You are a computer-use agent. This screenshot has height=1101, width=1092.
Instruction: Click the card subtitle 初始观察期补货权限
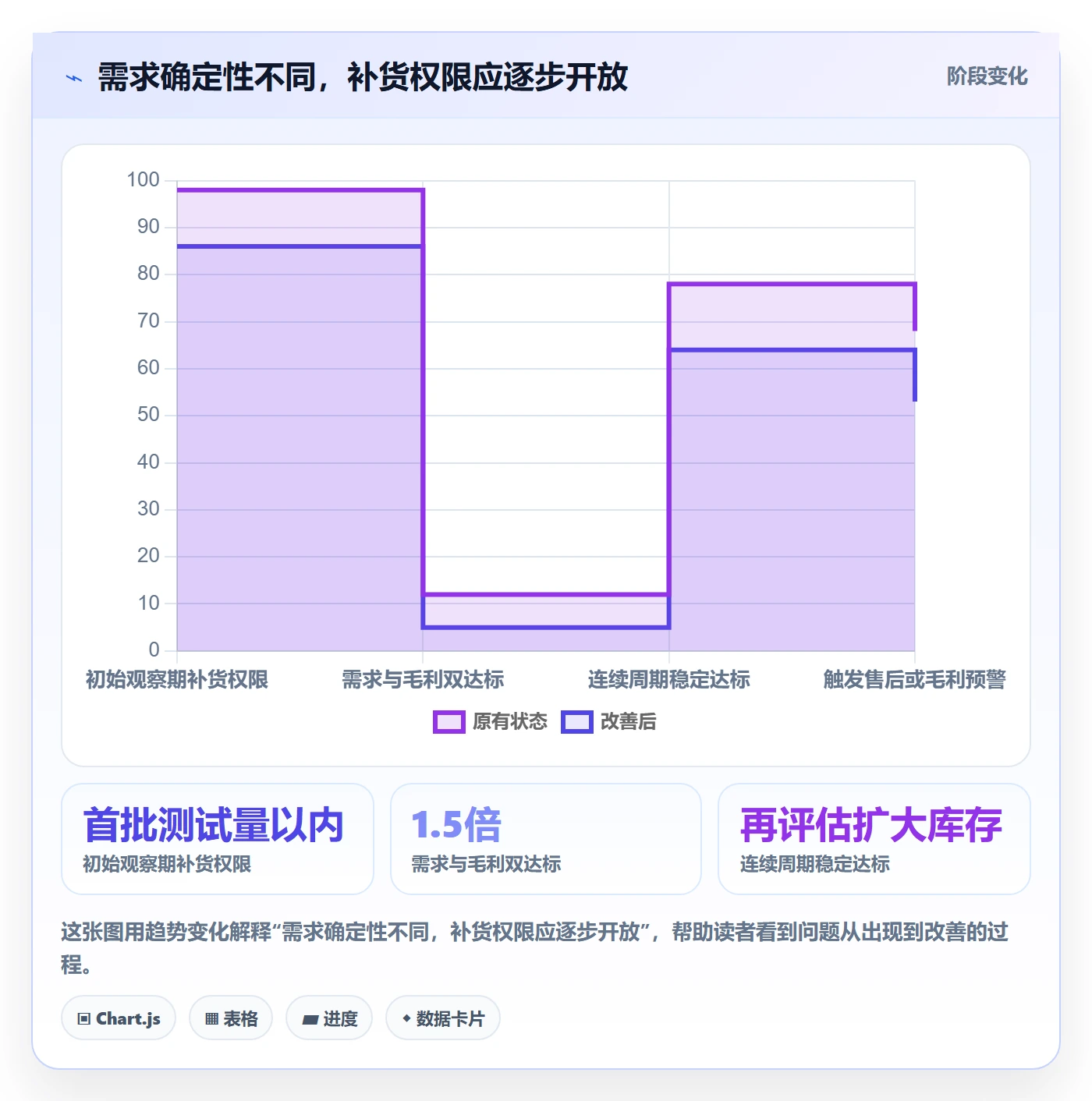pos(167,864)
